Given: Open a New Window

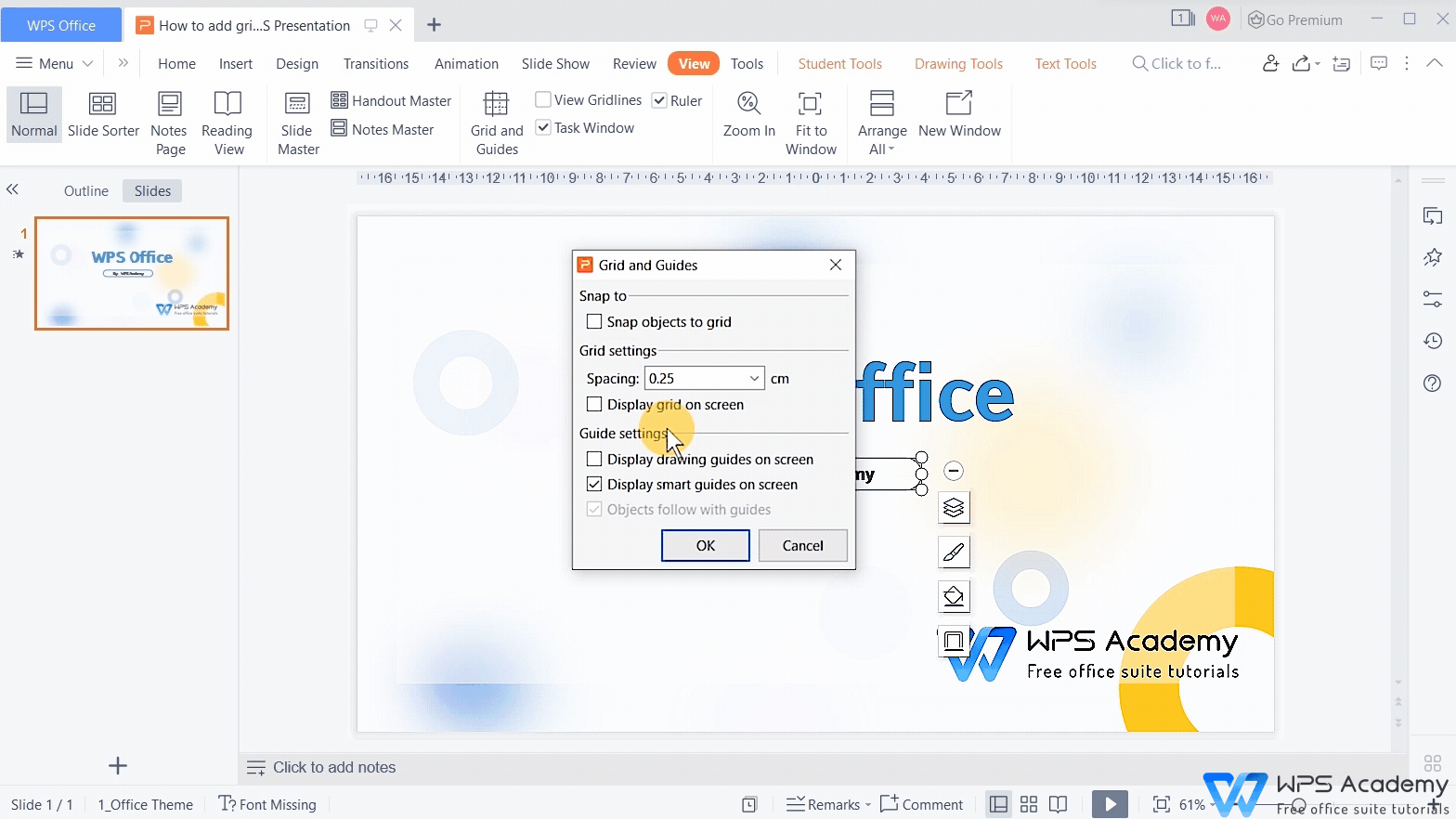Looking at the screenshot, I should click(x=959, y=114).
